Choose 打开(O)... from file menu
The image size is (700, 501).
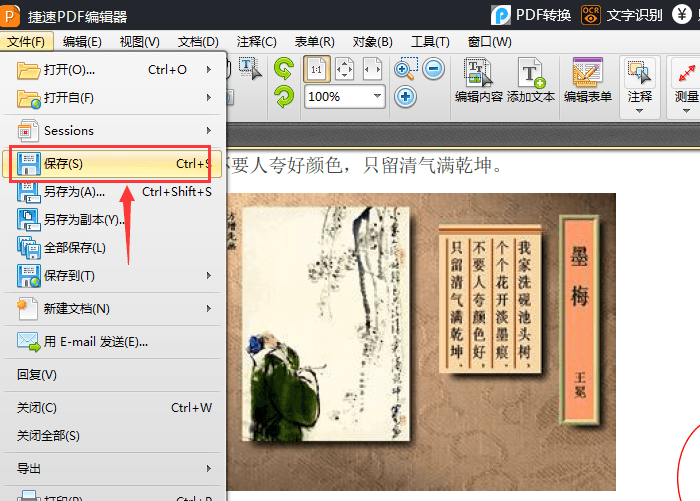pyautogui.click(x=112, y=70)
